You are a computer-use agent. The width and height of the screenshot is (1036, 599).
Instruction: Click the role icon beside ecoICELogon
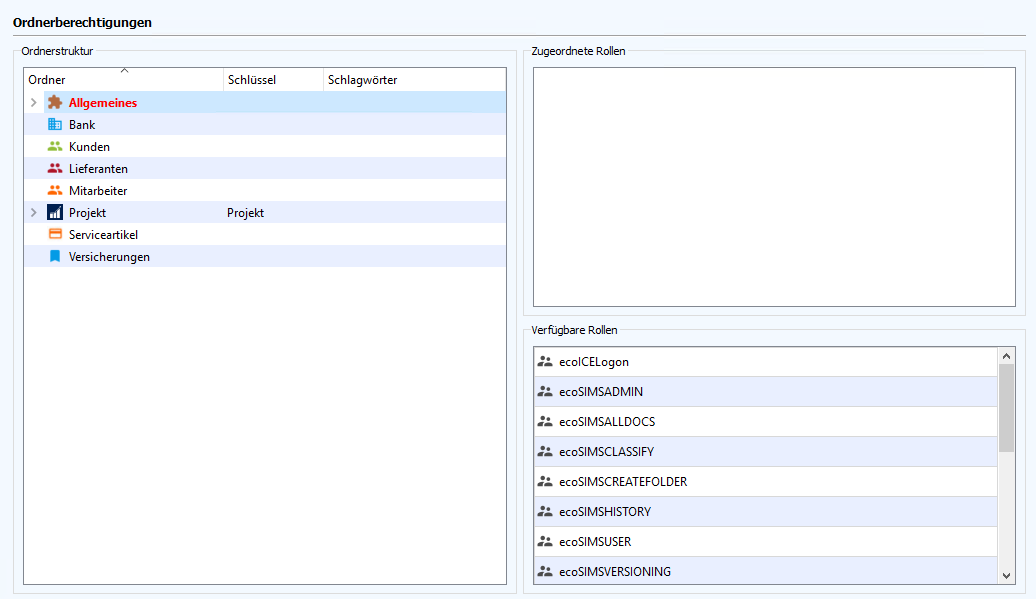[x=545, y=361]
